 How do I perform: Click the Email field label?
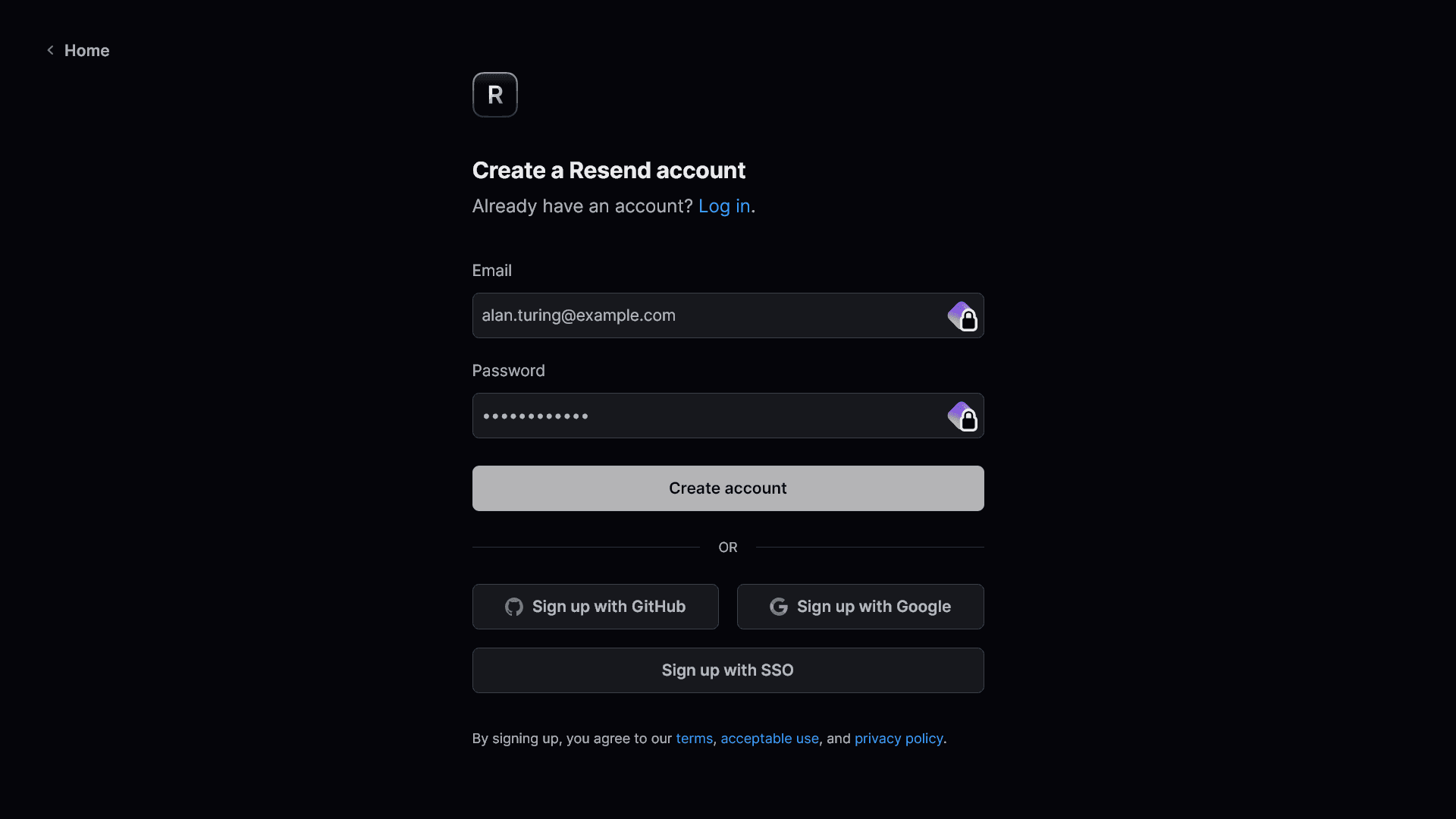(x=492, y=271)
